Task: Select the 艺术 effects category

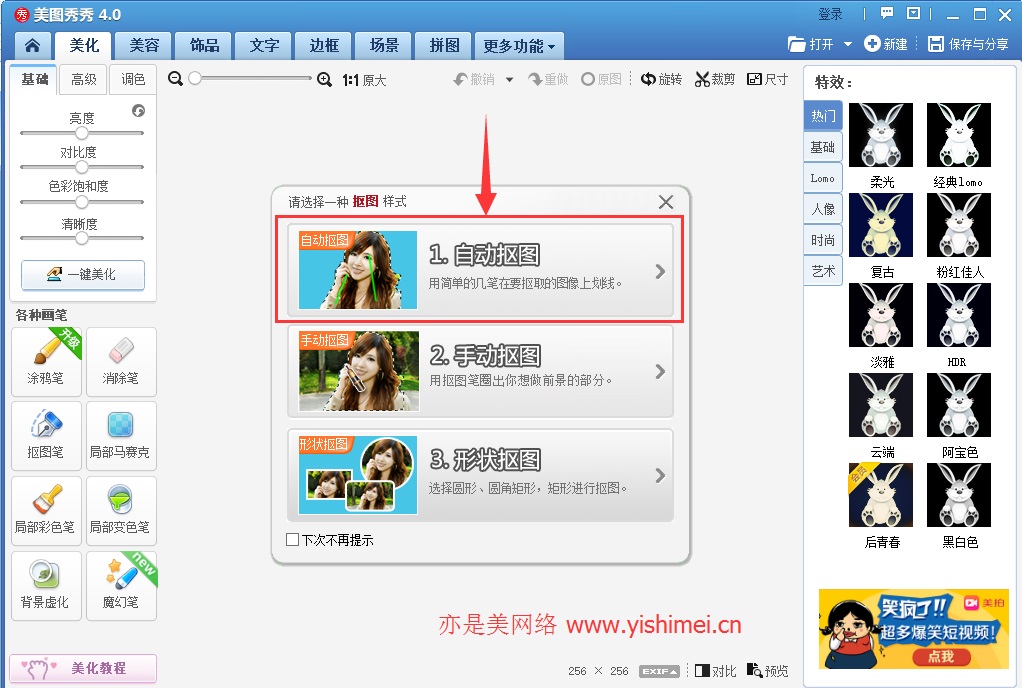Action: click(823, 271)
